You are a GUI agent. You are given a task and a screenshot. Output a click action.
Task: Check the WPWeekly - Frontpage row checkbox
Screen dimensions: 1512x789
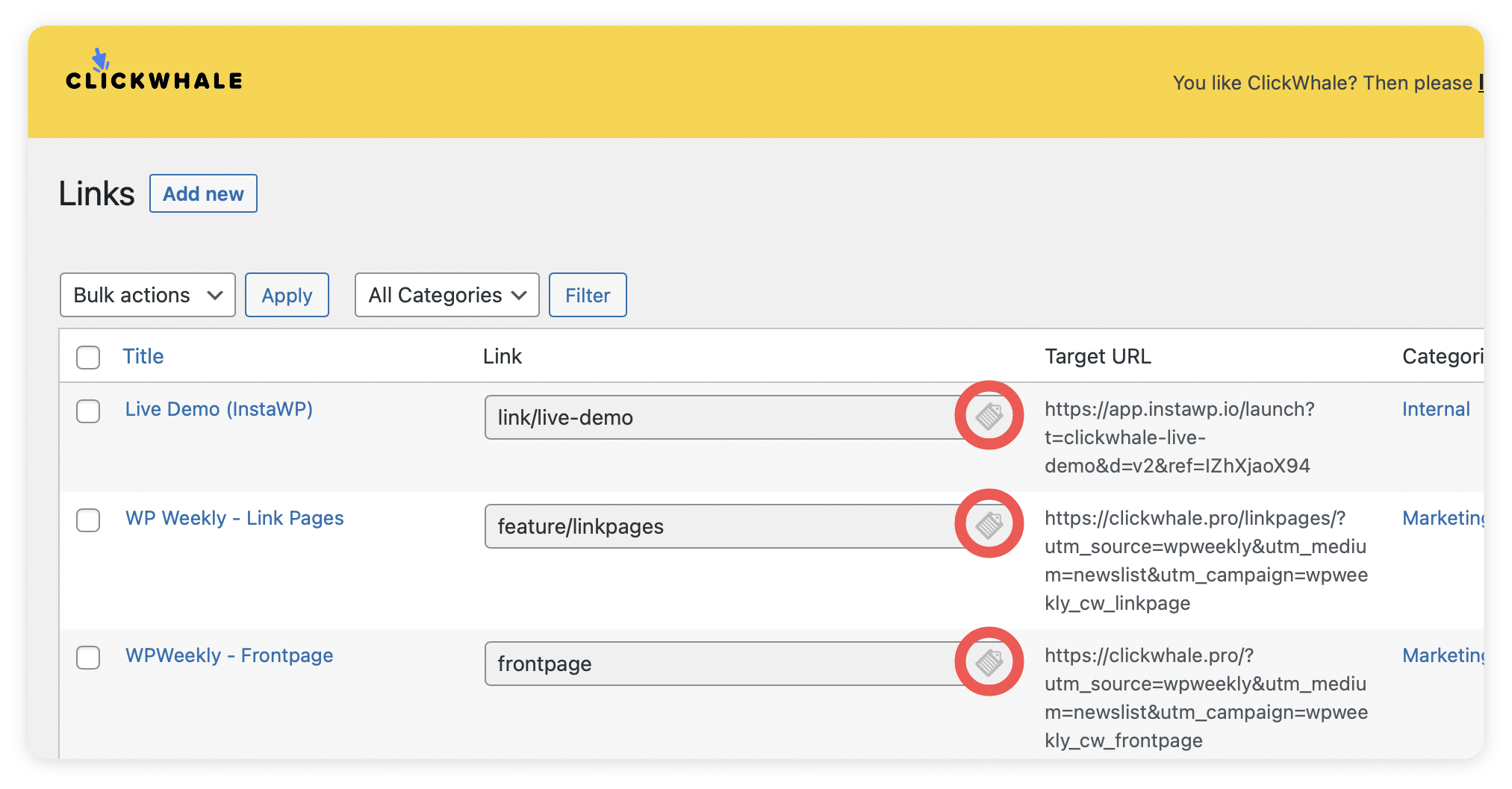click(88, 657)
